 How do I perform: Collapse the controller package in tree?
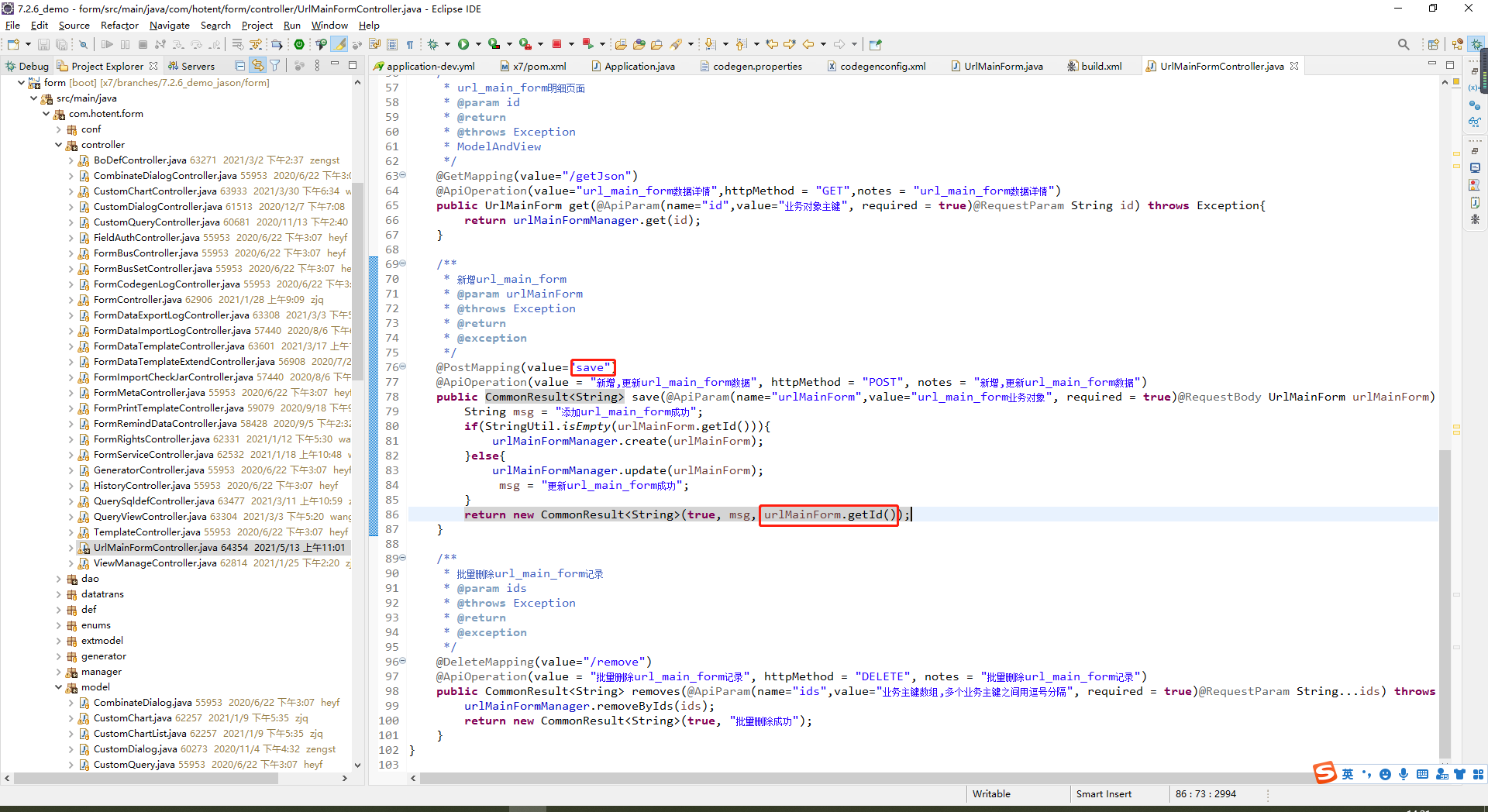tap(59, 145)
